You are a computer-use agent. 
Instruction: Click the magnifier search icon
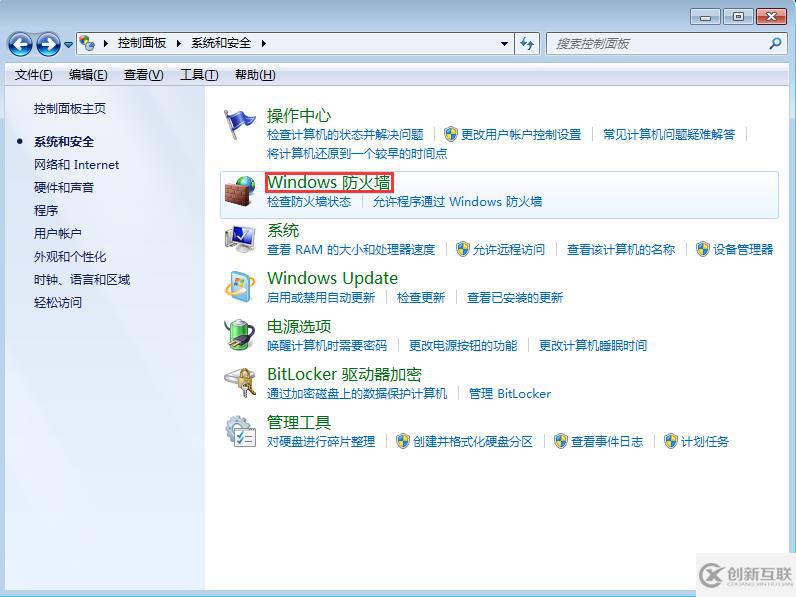point(775,43)
